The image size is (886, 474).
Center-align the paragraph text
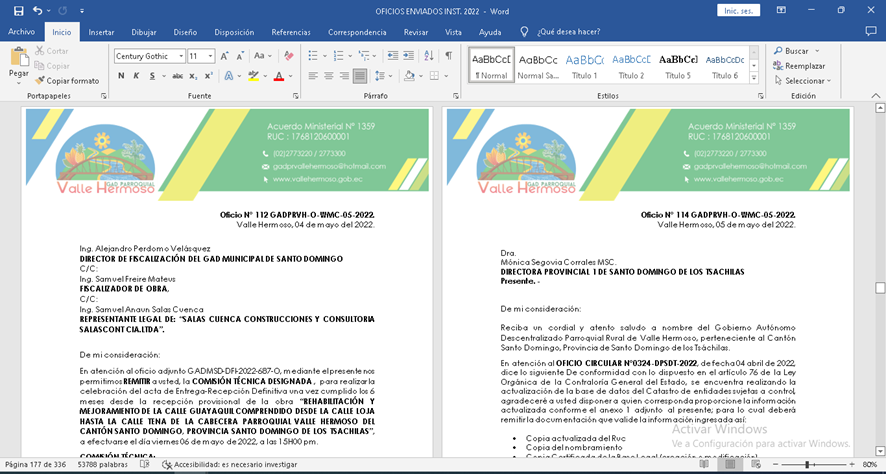point(328,76)
